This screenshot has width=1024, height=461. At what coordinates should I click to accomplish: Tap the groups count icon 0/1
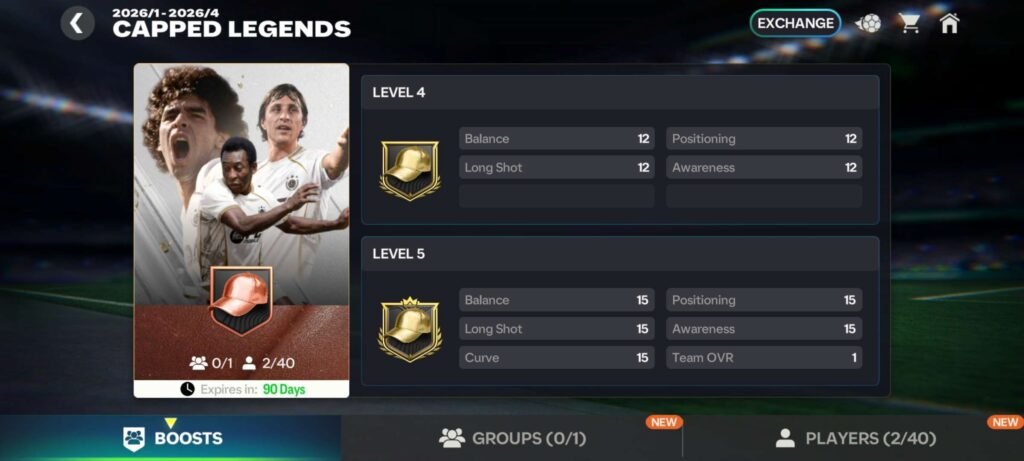(198, 363)
